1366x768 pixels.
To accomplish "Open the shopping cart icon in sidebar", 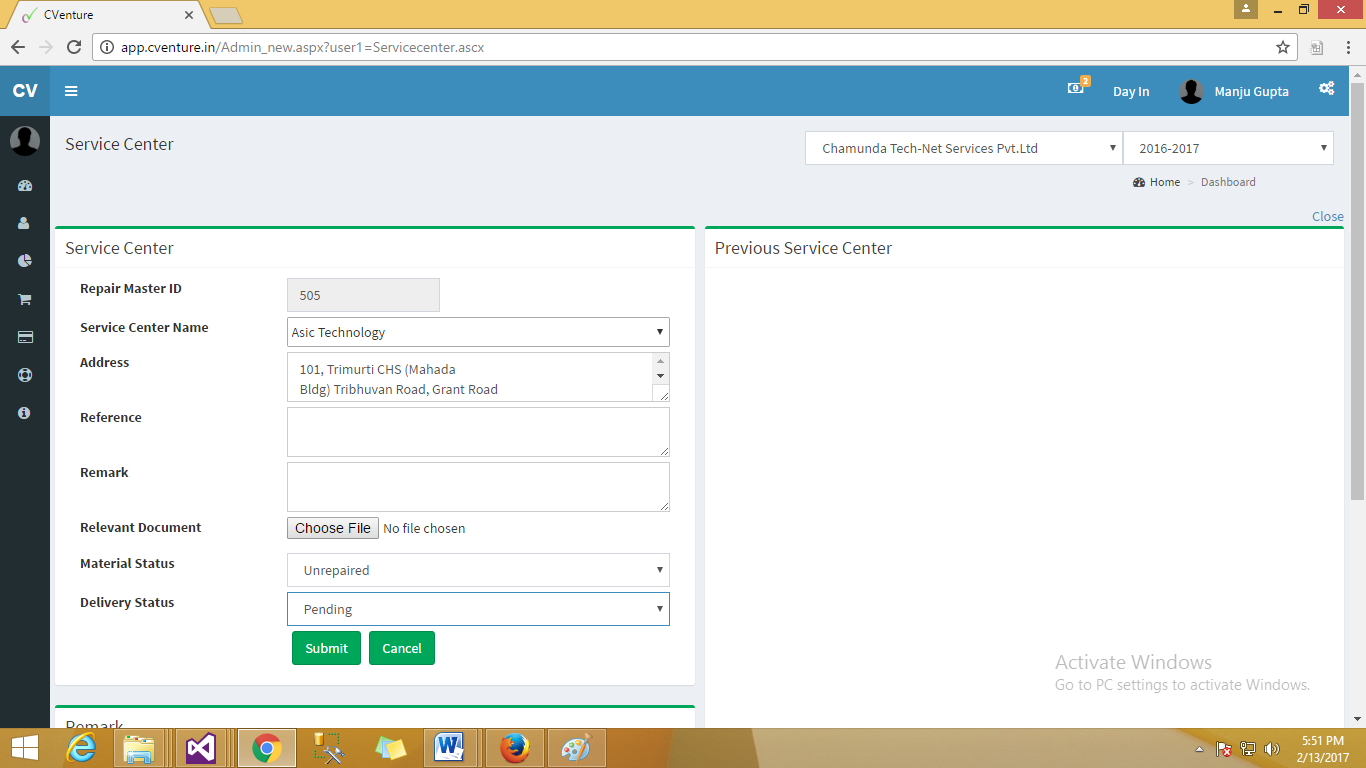I will point(25,299).
